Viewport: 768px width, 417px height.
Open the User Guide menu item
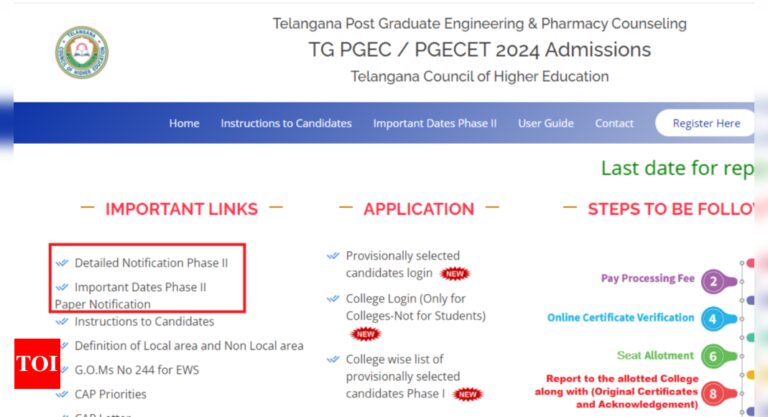(x=546, y=123)
